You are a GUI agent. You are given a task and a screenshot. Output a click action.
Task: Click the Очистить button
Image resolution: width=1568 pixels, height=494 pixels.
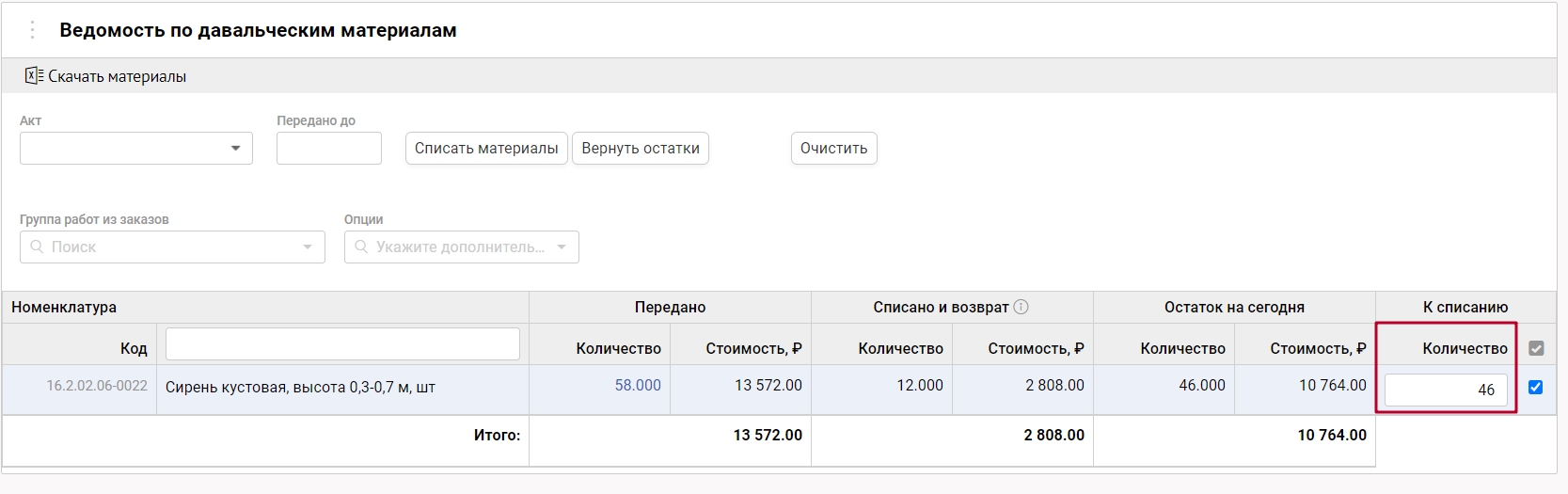click(x=833, y=149)
